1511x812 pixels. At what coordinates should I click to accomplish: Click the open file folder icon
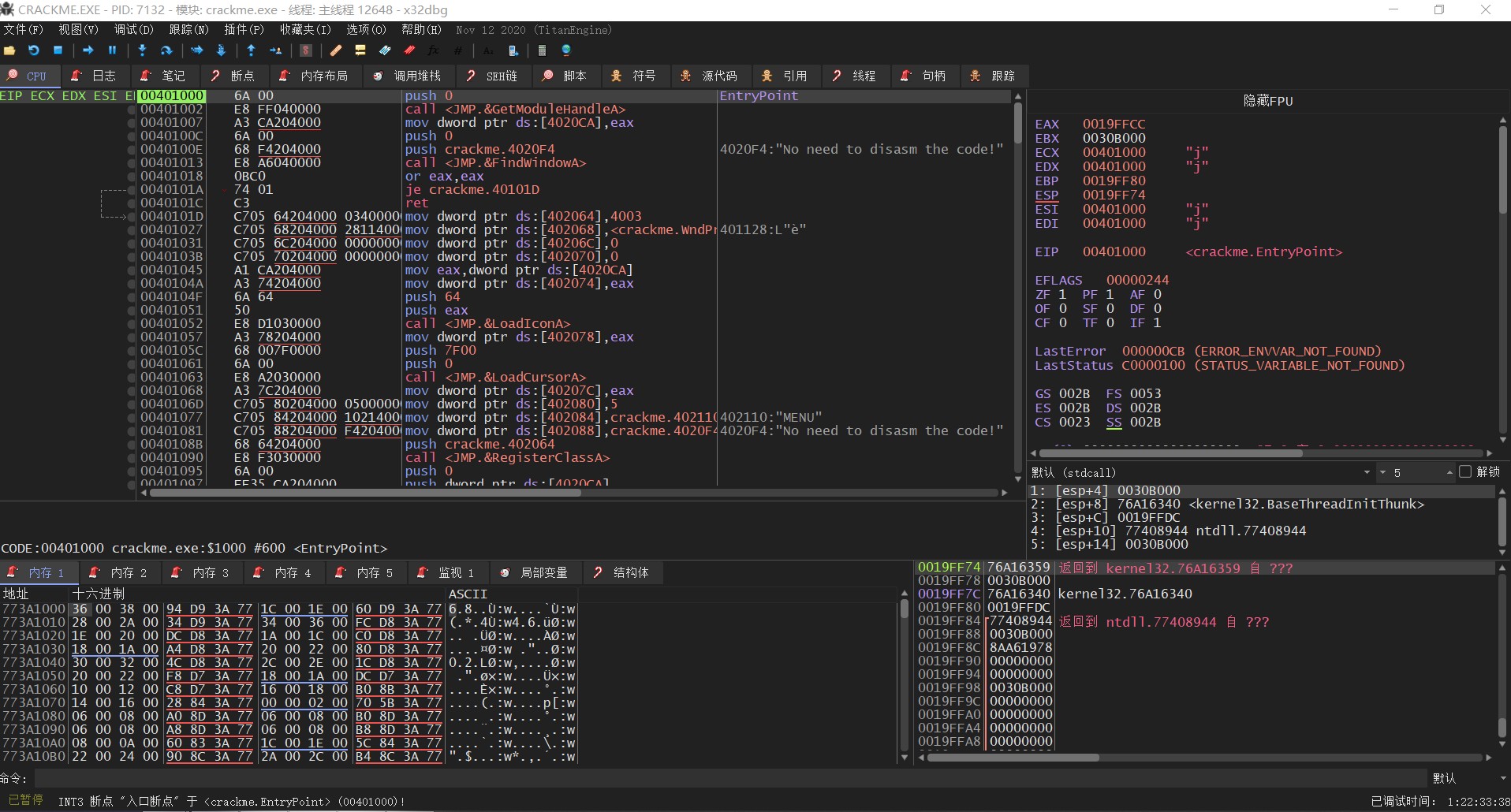pyautogui.click(x=9, y=50)
